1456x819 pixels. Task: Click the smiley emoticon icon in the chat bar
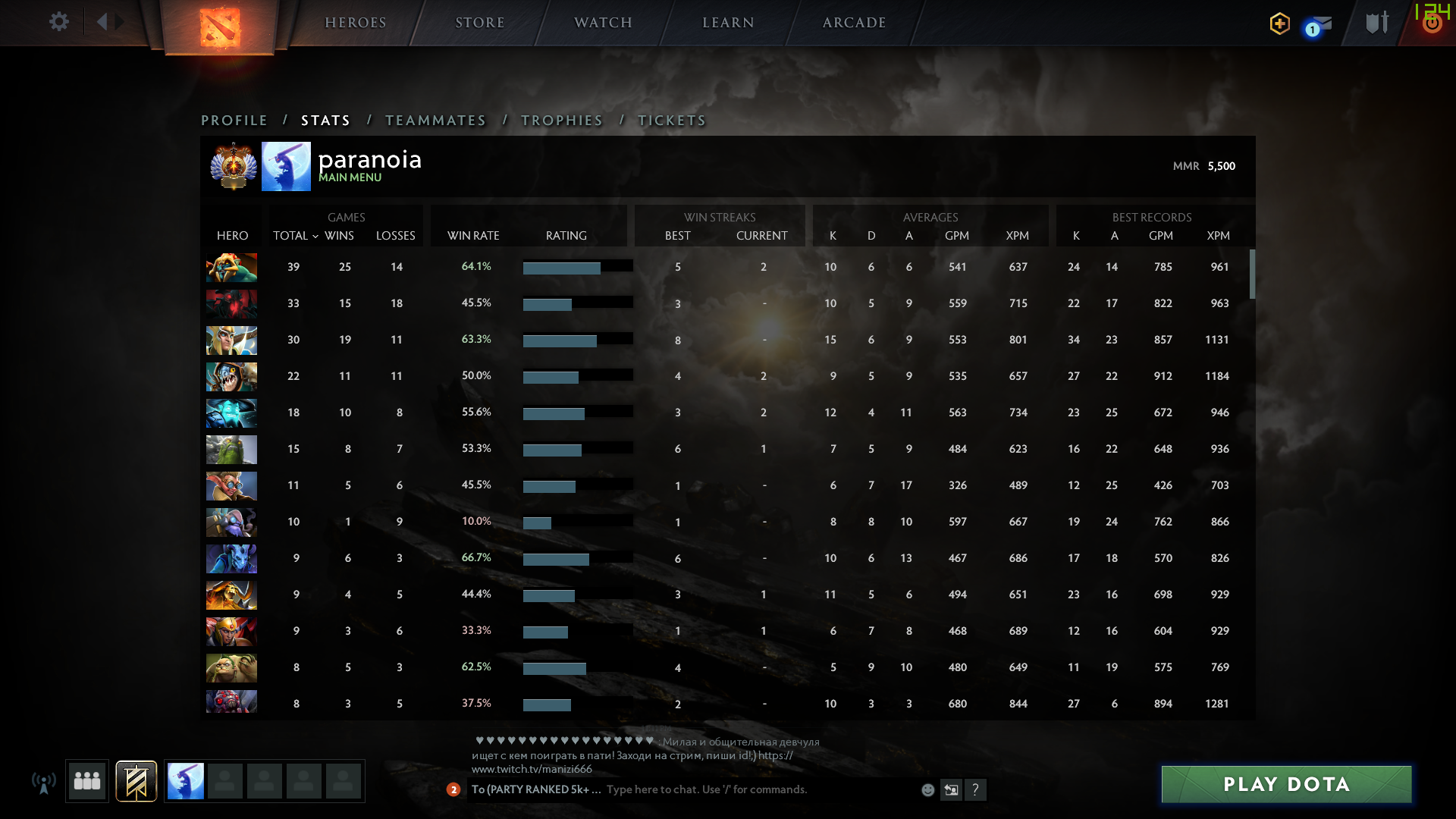pos(927,789)
